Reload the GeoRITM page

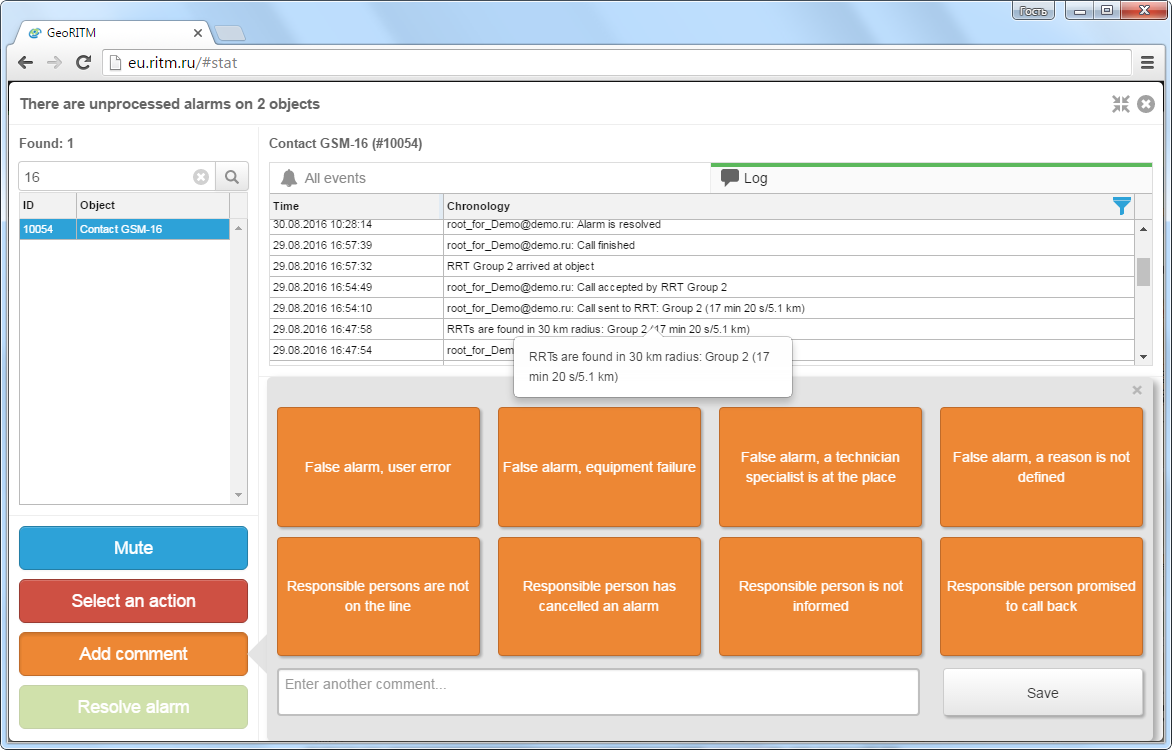click(x=84, y=63)
